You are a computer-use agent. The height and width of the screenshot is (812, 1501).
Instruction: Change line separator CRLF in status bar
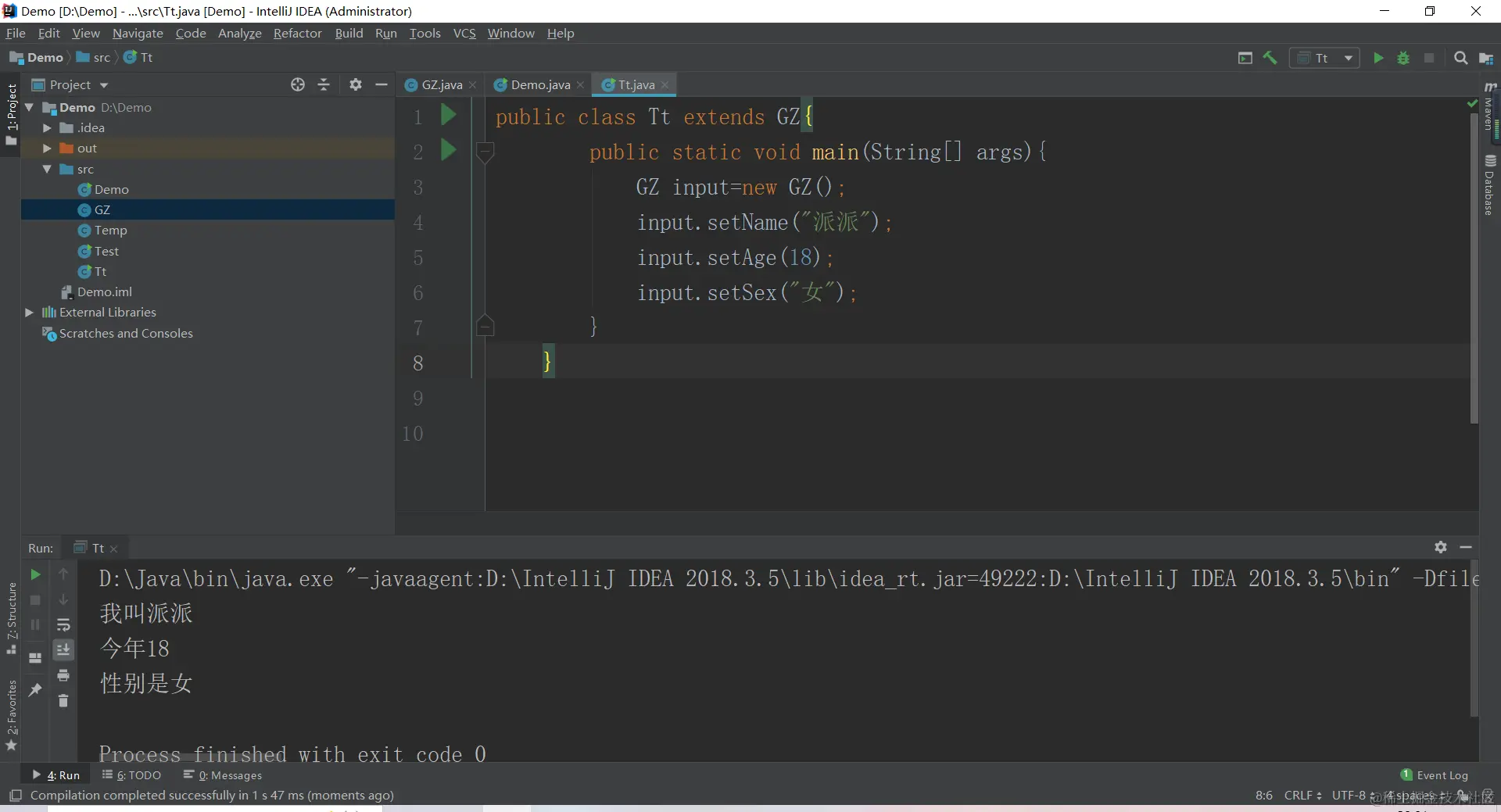point(1303,796)
